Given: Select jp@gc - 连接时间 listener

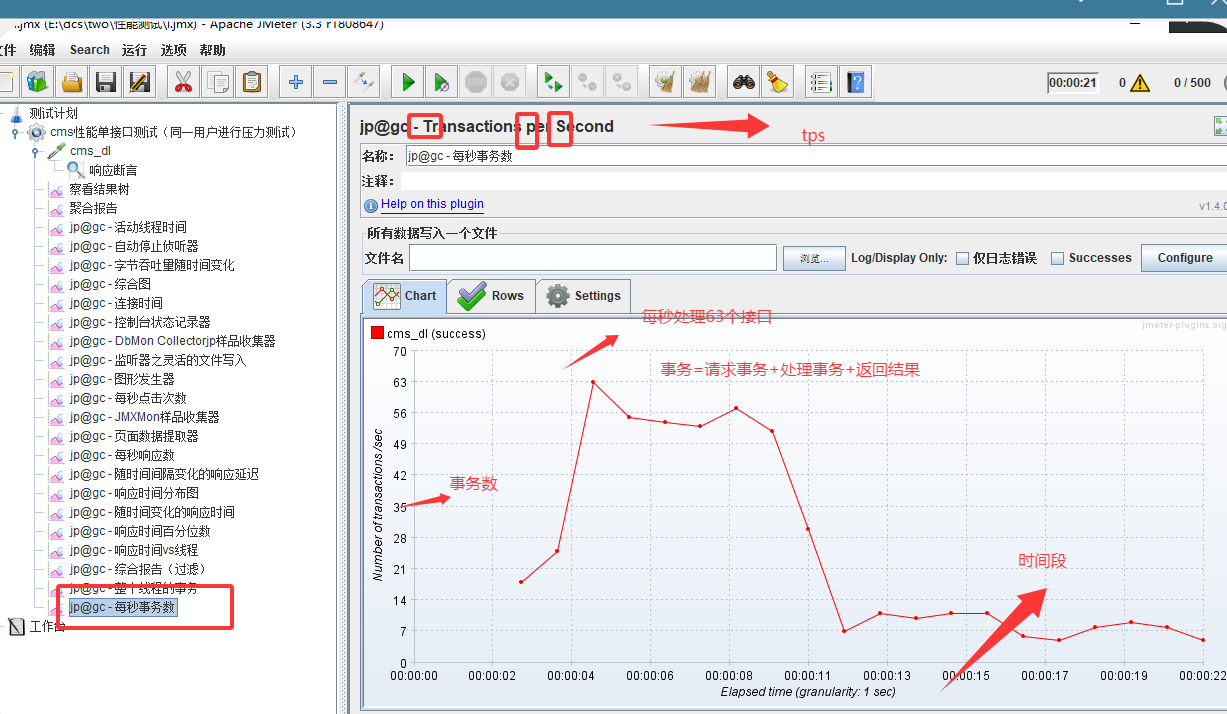Looking at the screenshot, I should [116, 303].
